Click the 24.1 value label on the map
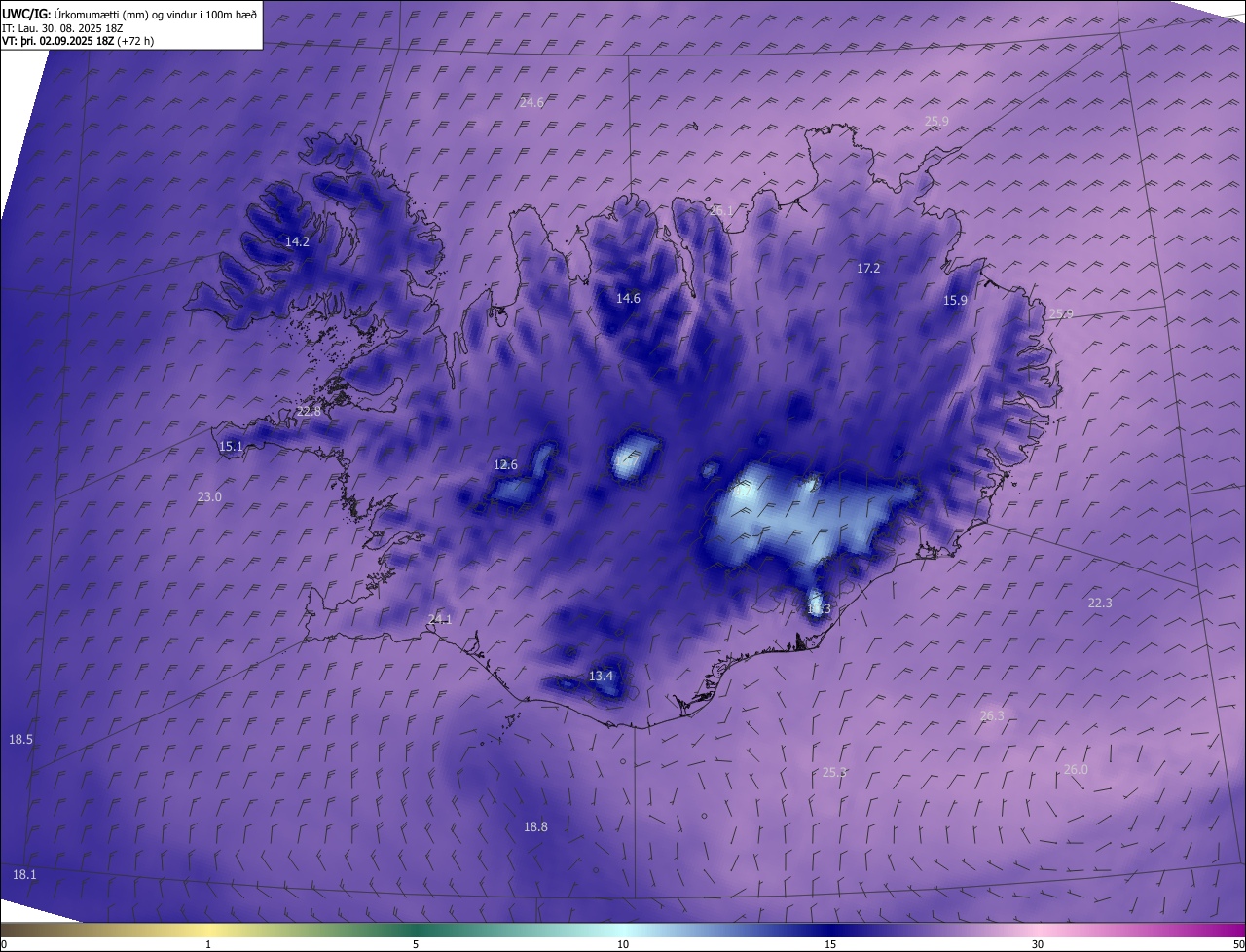This screenshot has height=952, width=1246. pos(440,619)
